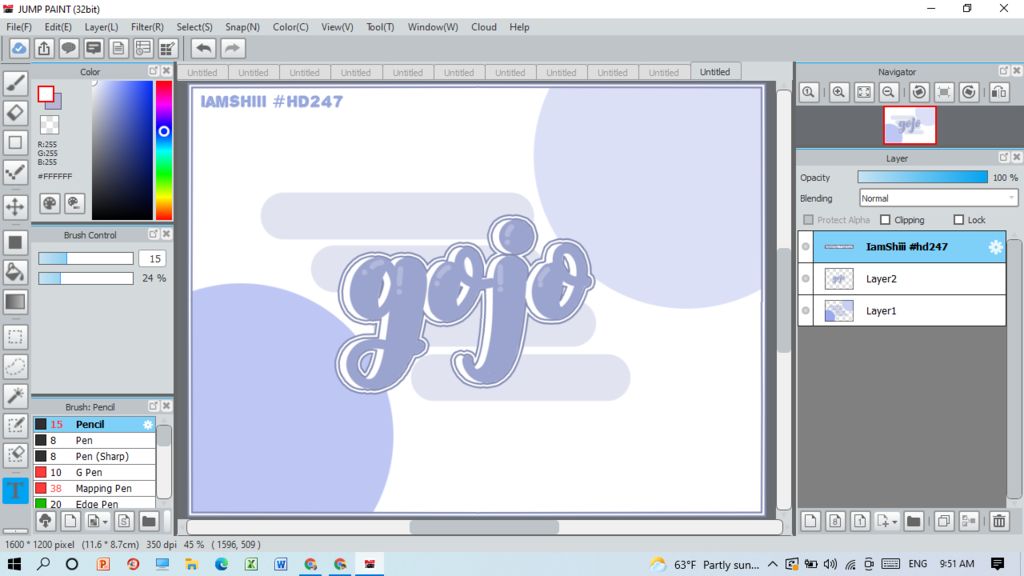Viewport: 1024px width, 576px height.
Task: Toggle the Protect Alpha checkbox
Action: (x=808, y=219)
